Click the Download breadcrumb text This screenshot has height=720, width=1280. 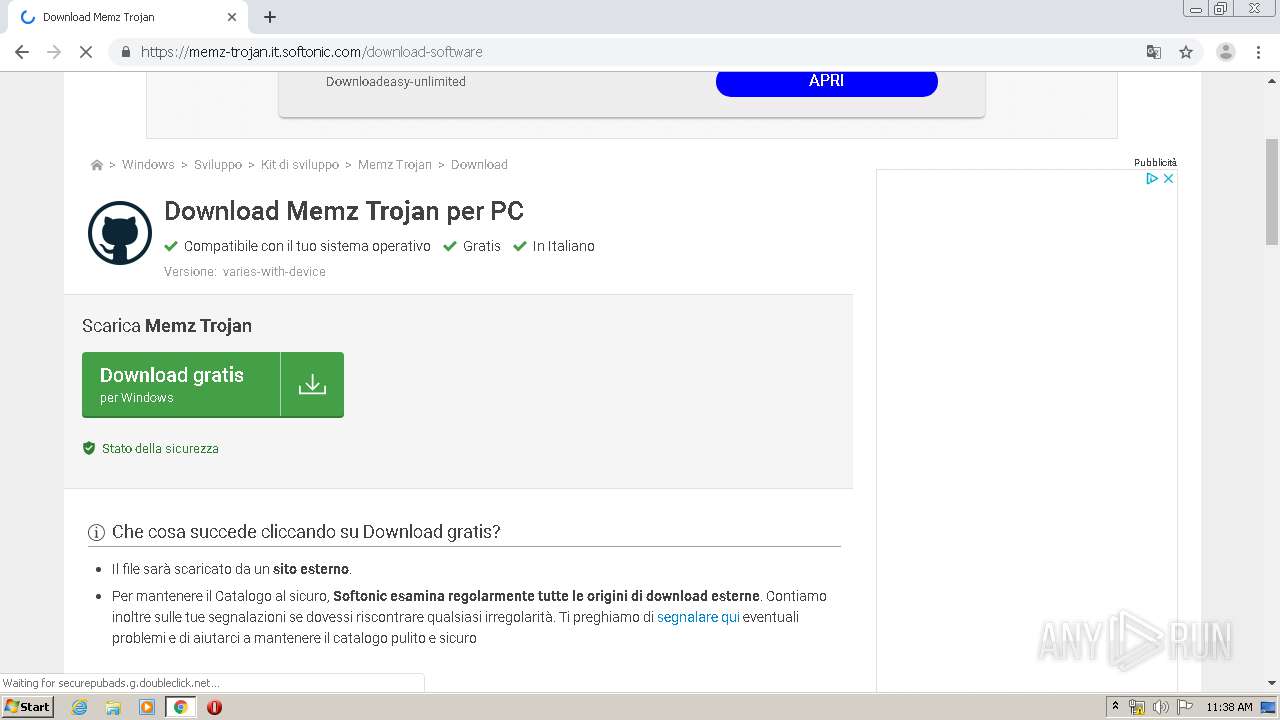pyautogui.click(x=479, y=164)
